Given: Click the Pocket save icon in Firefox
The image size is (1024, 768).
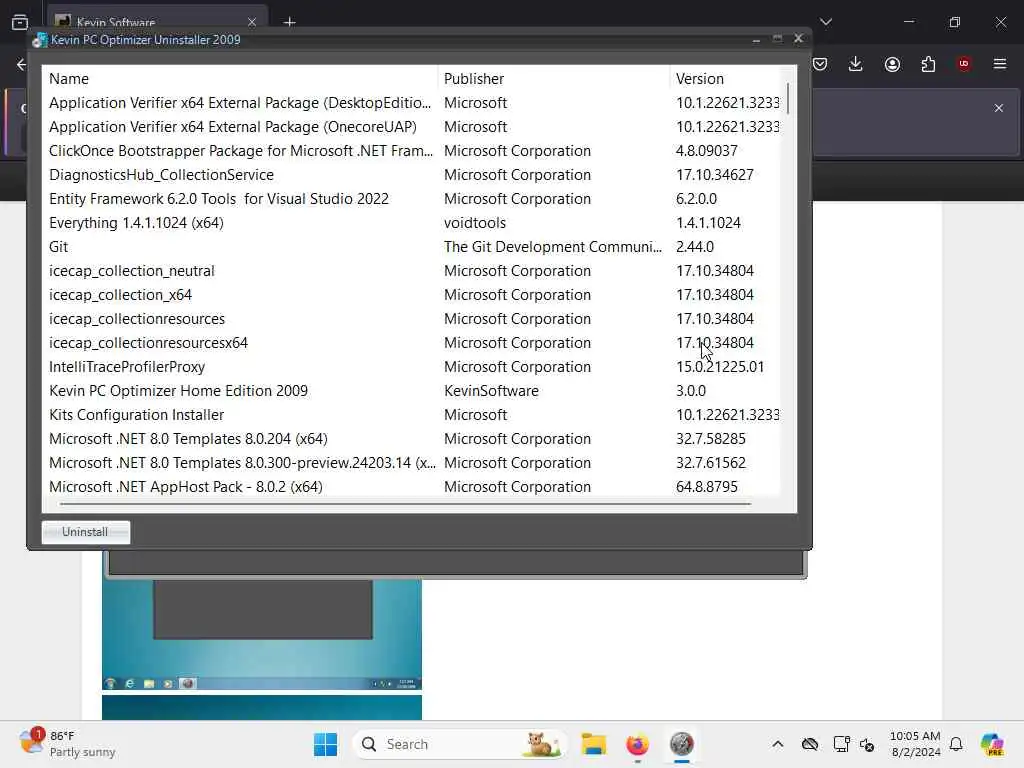Looking at the screenshot, I should click(x=820, y=64).
